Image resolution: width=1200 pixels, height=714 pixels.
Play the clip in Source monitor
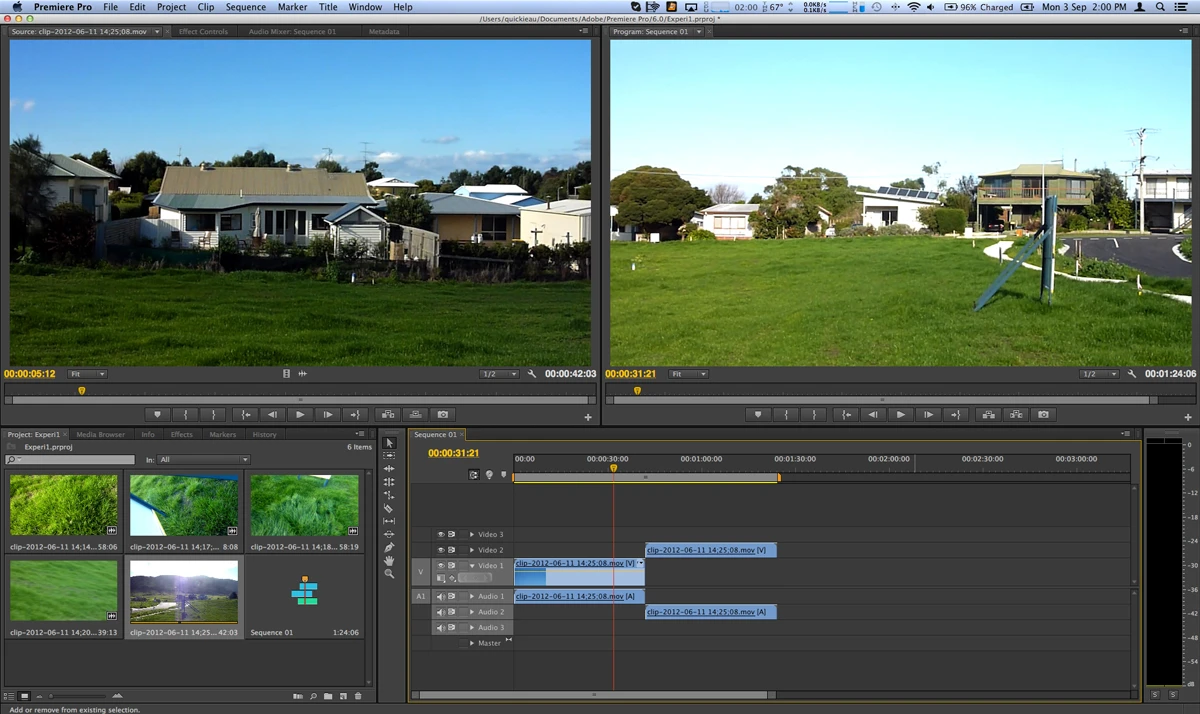300,414
